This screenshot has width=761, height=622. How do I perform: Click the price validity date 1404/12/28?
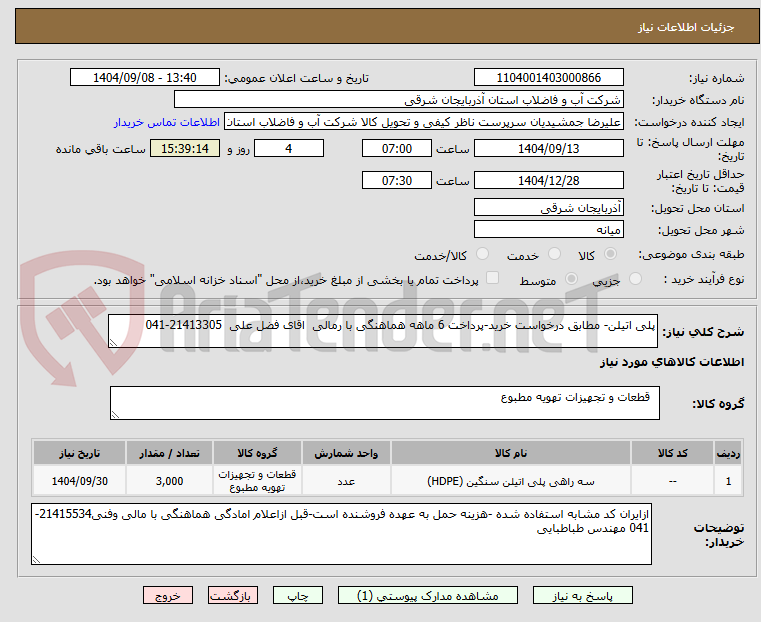pos(548,180)
